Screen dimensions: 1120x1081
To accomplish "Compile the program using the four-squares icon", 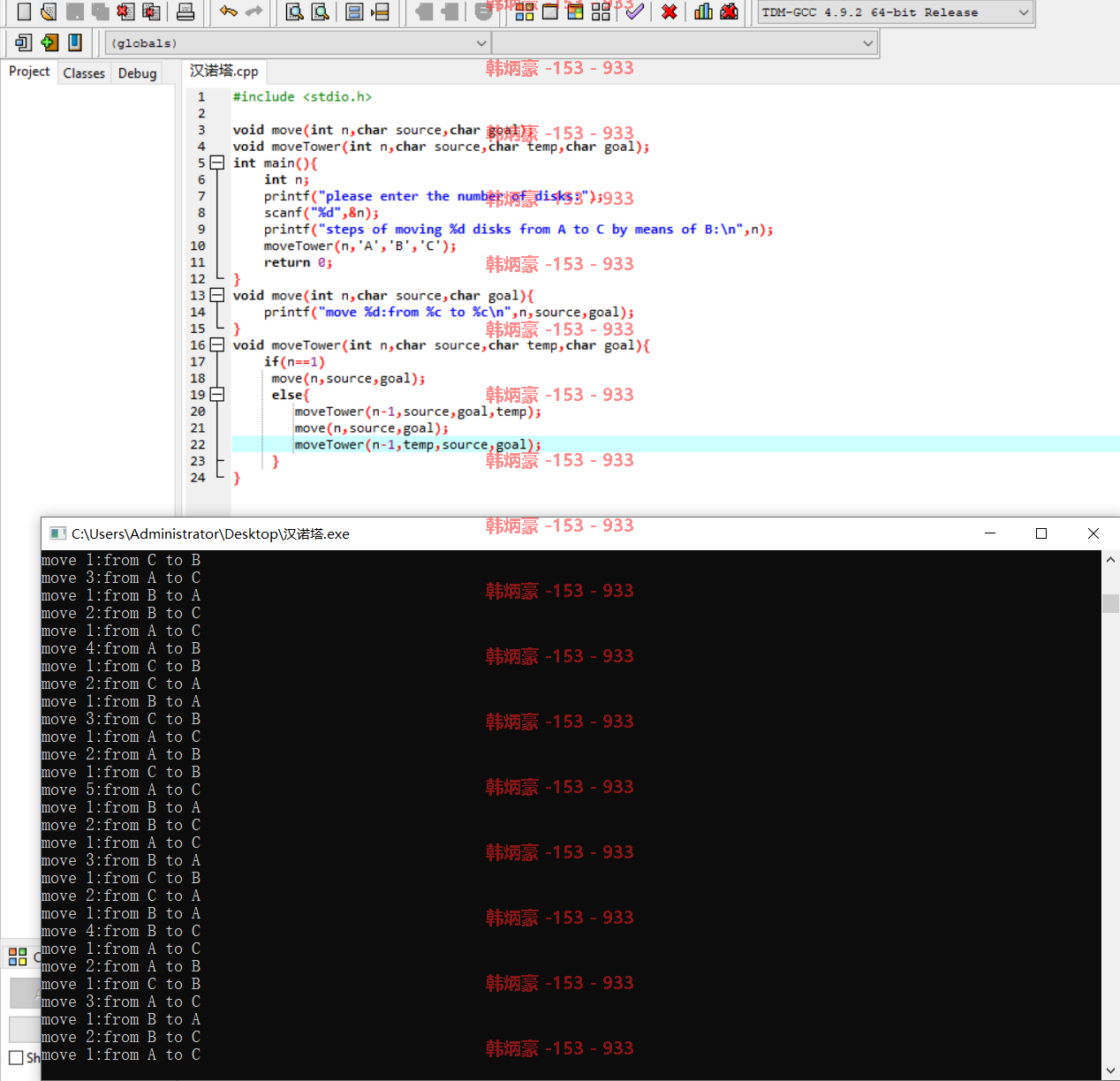I will (525, 11).
